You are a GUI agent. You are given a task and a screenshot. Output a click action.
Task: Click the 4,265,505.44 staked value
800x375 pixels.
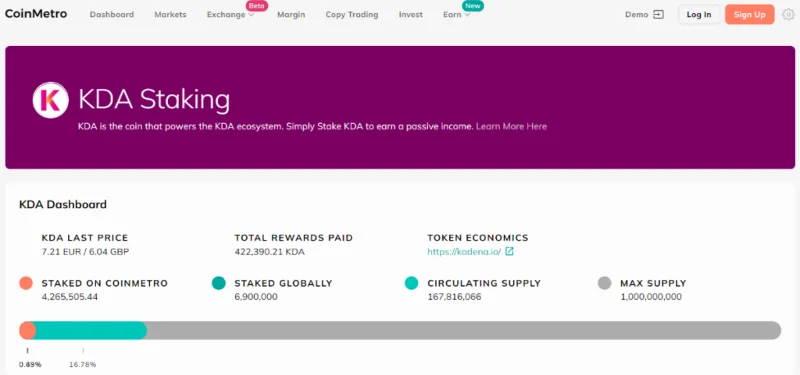tap(69, 297)
